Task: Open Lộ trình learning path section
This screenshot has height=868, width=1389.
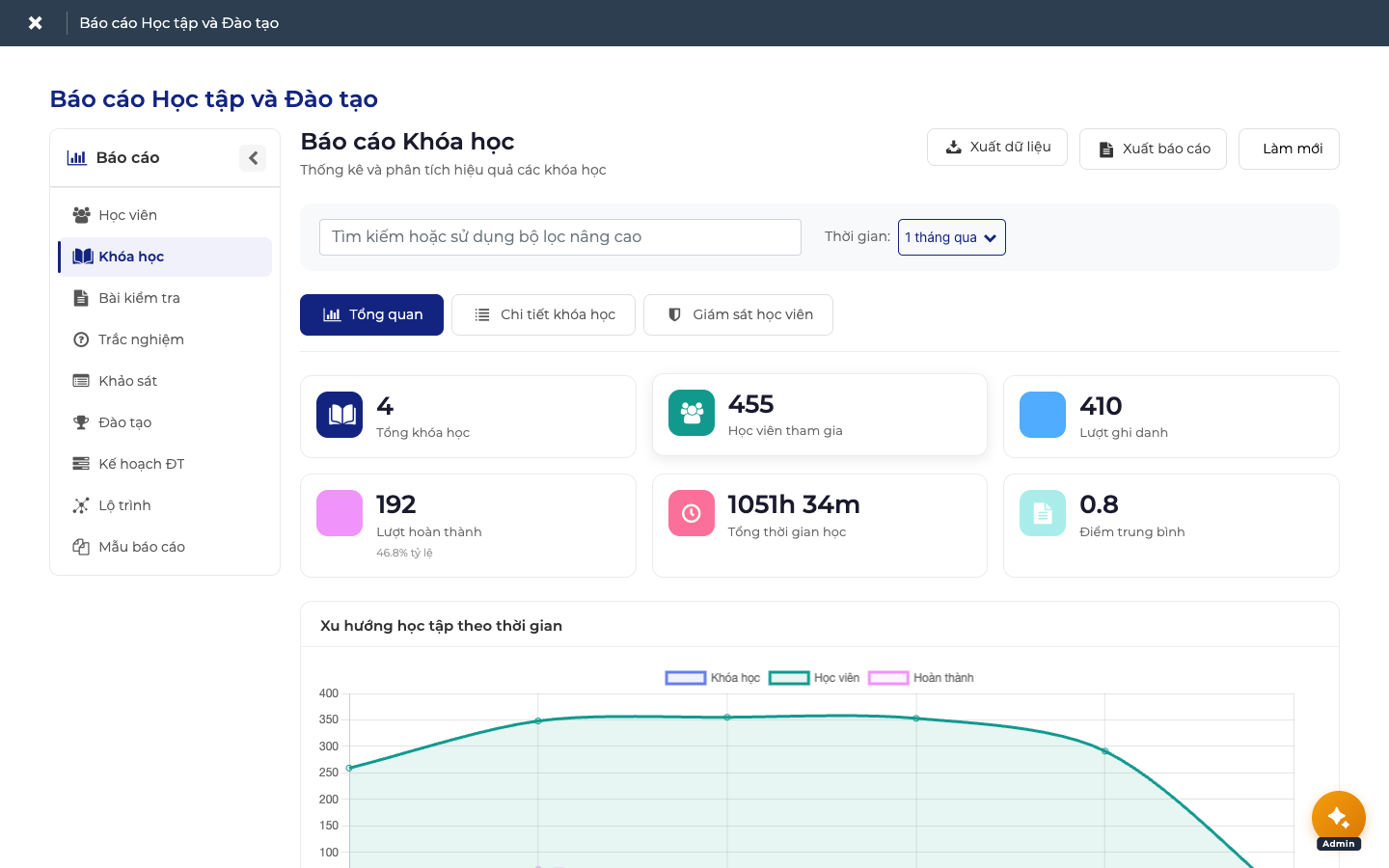Action: point(165,505)
